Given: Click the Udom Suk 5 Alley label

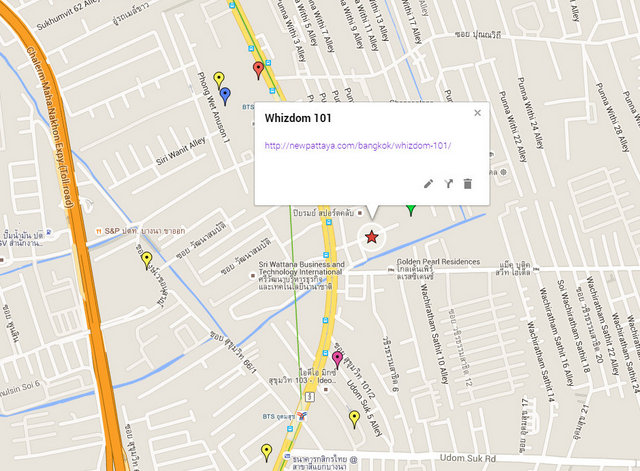Looking at the screenshot, I should (364, 409).
